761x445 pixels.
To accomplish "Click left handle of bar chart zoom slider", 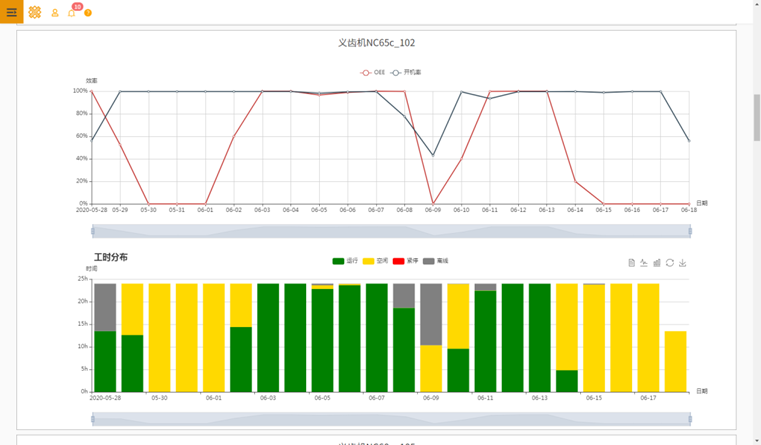I will [x=92, y=419].
